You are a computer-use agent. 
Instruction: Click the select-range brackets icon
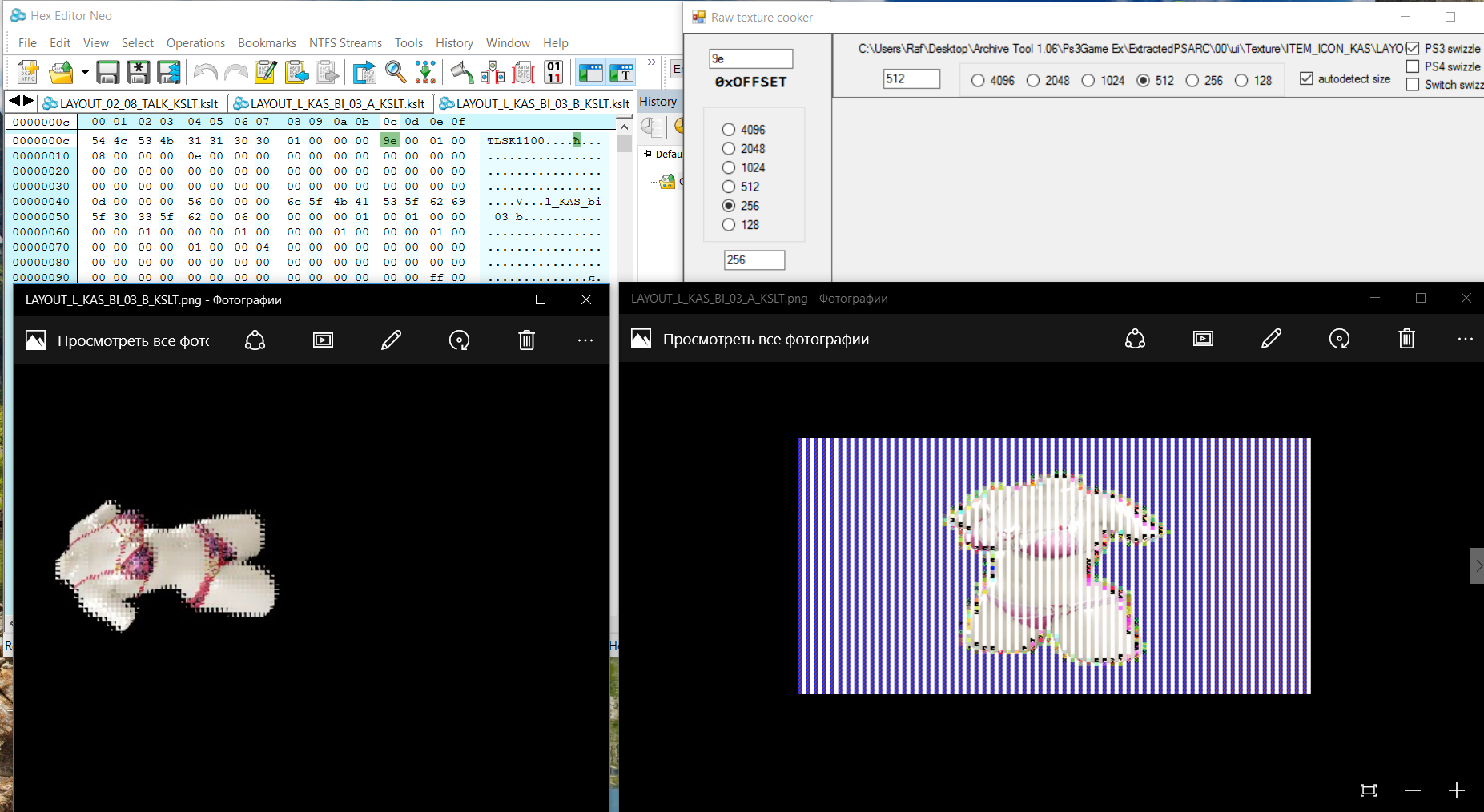tap(493, 72)
